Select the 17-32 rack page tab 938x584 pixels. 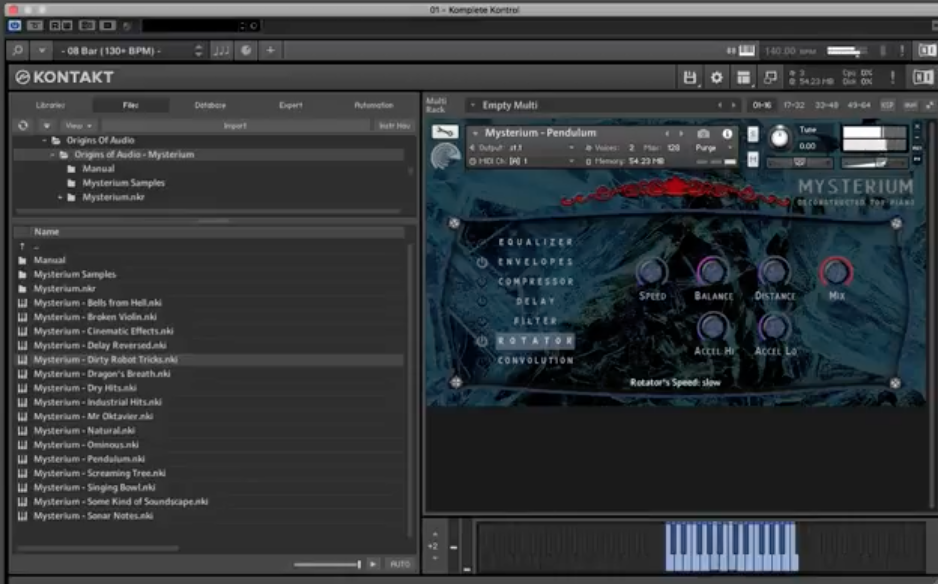coord(794,105)
